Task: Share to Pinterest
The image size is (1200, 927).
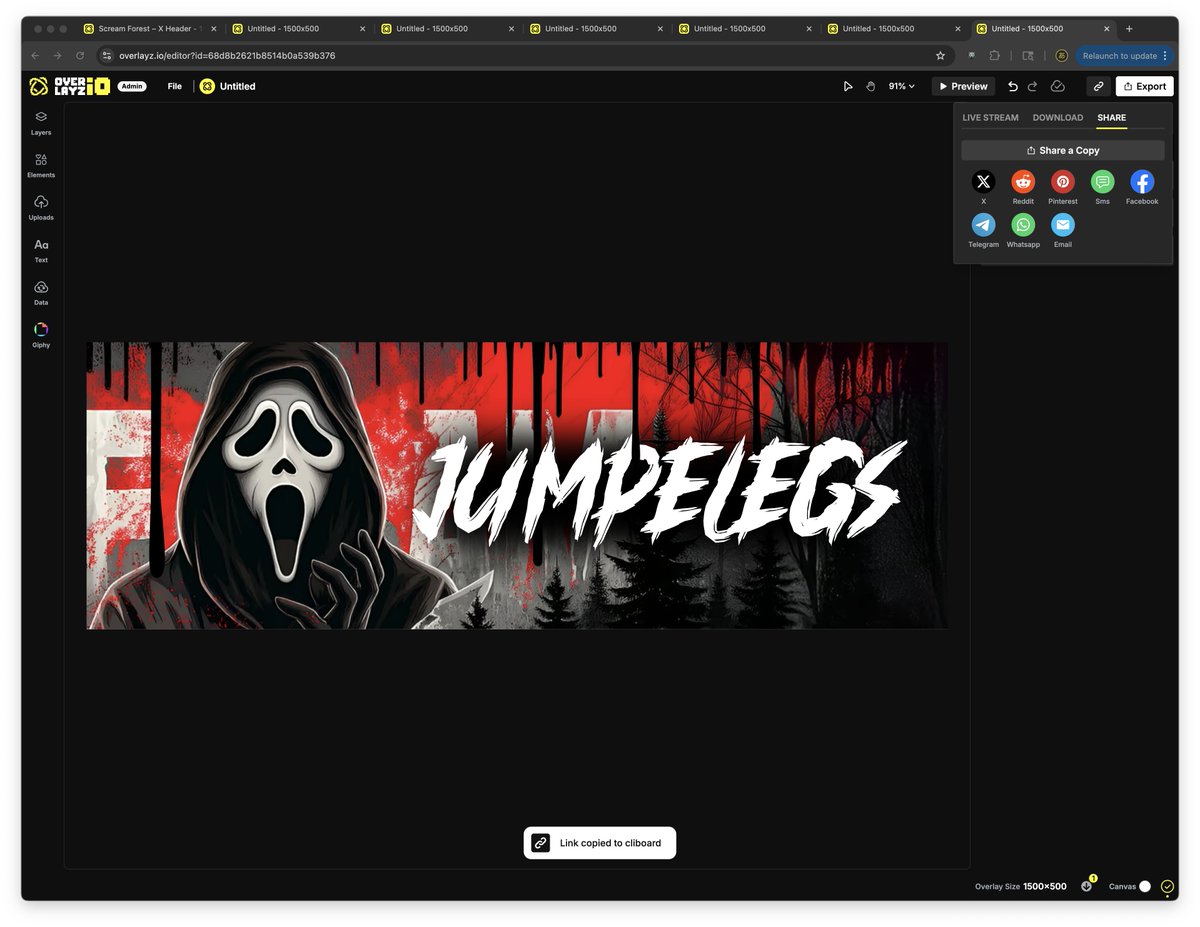Action: click(1063, 181)
